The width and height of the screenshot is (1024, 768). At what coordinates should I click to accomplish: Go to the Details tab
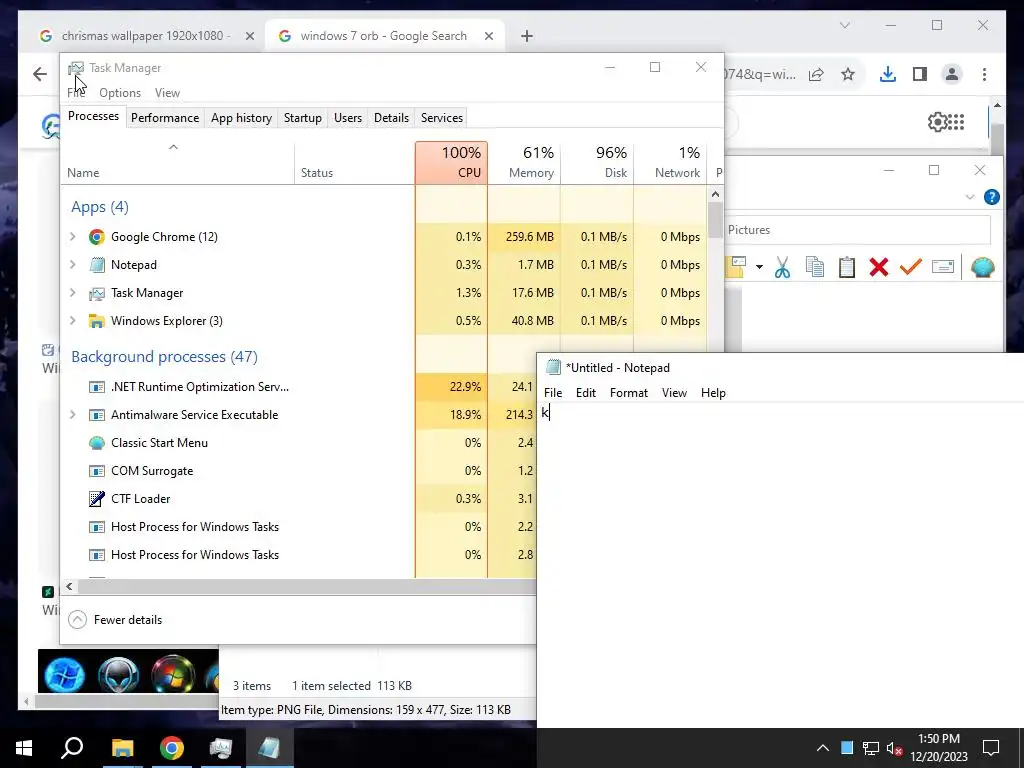tap(391, 118)
